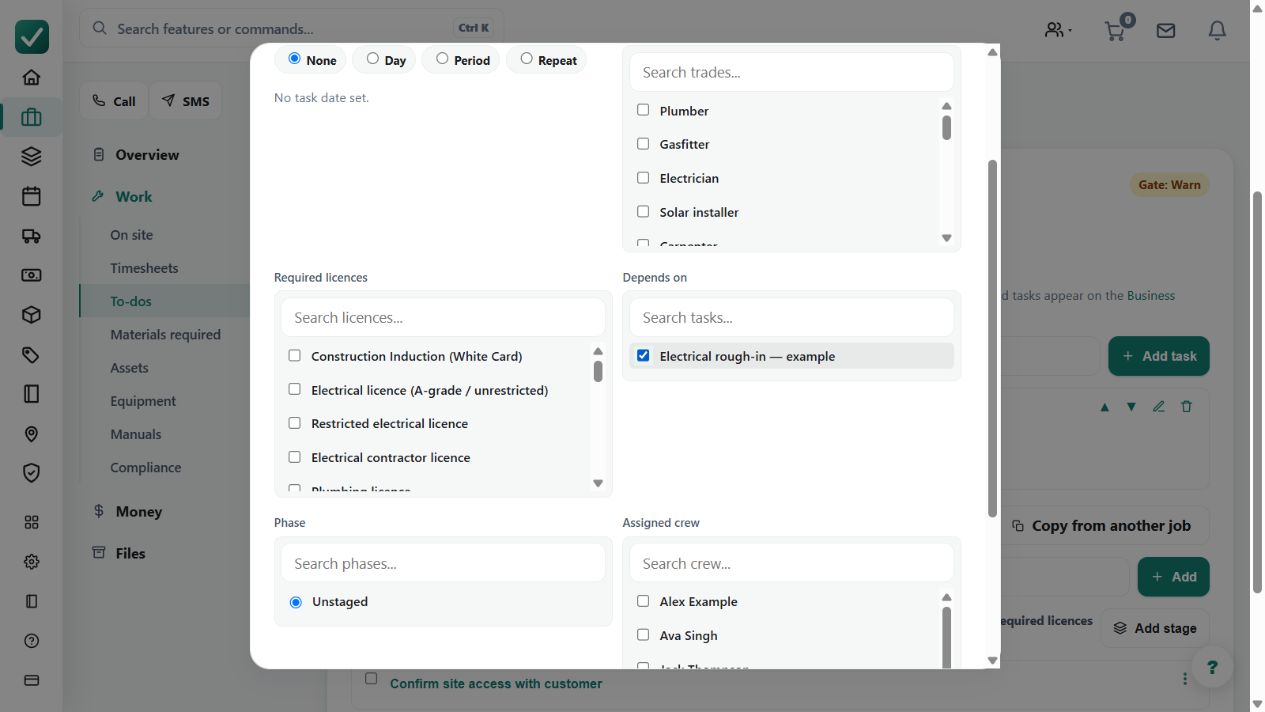Move task up with the up arrow
Screen dimensions: 1265x712
click(1105, 407)
